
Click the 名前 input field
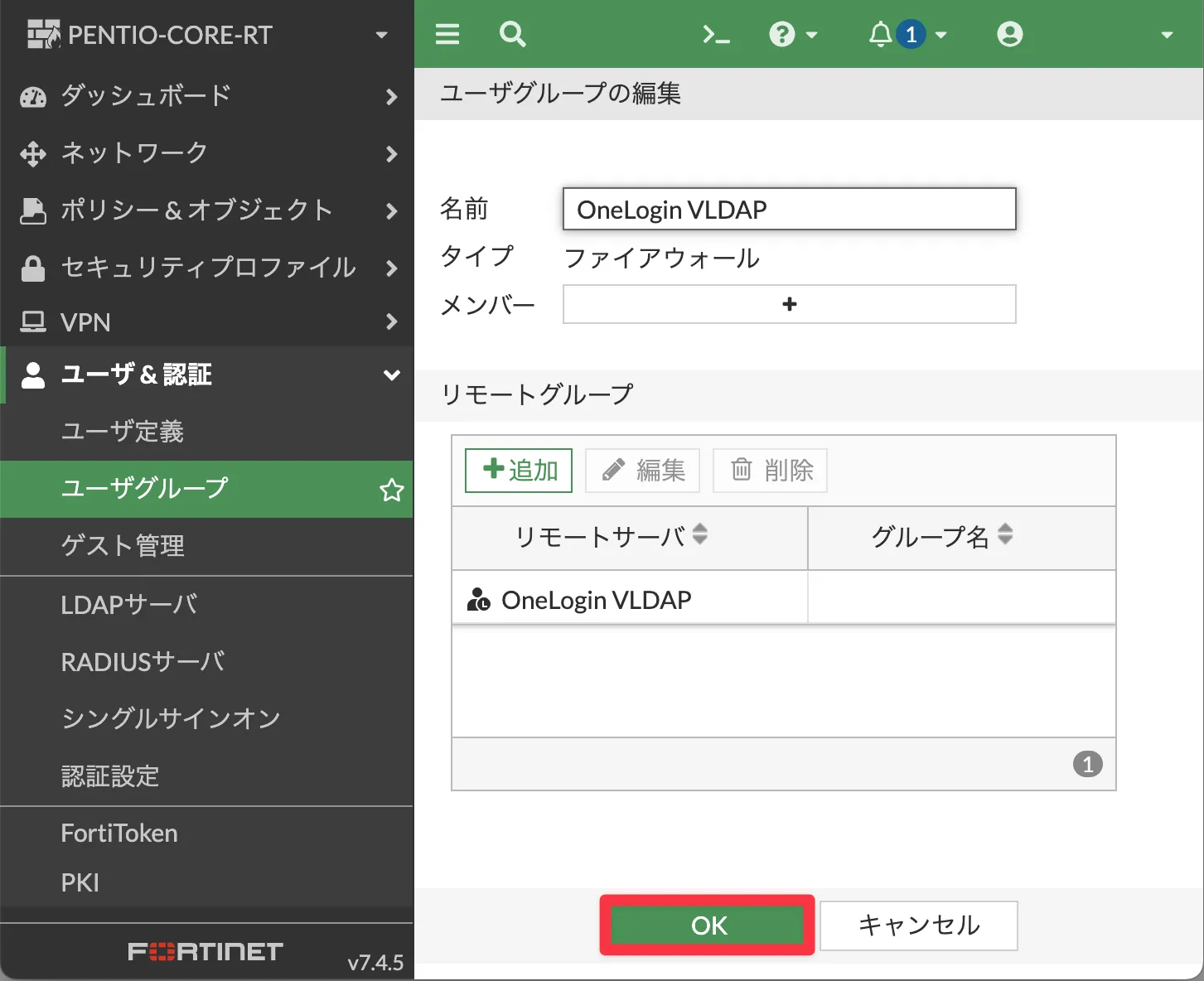tap(789, 209)
